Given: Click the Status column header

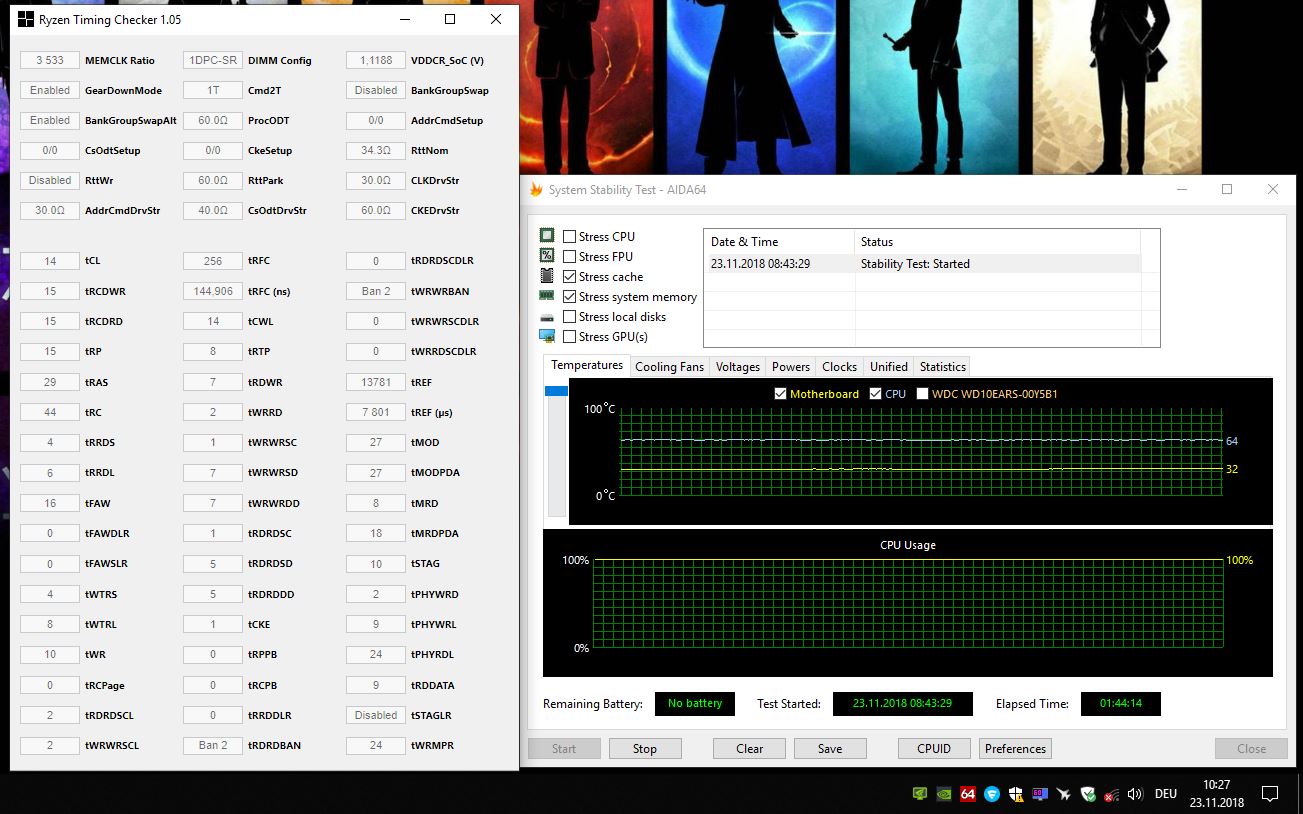Looking at the screenshot, I should [x=998, y=242].
